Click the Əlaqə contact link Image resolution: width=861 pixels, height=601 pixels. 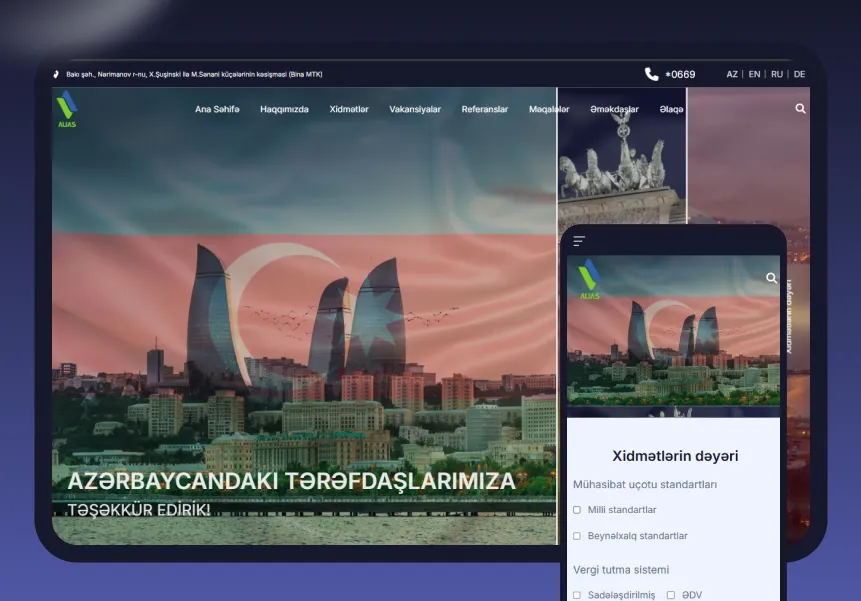[672, 109]
